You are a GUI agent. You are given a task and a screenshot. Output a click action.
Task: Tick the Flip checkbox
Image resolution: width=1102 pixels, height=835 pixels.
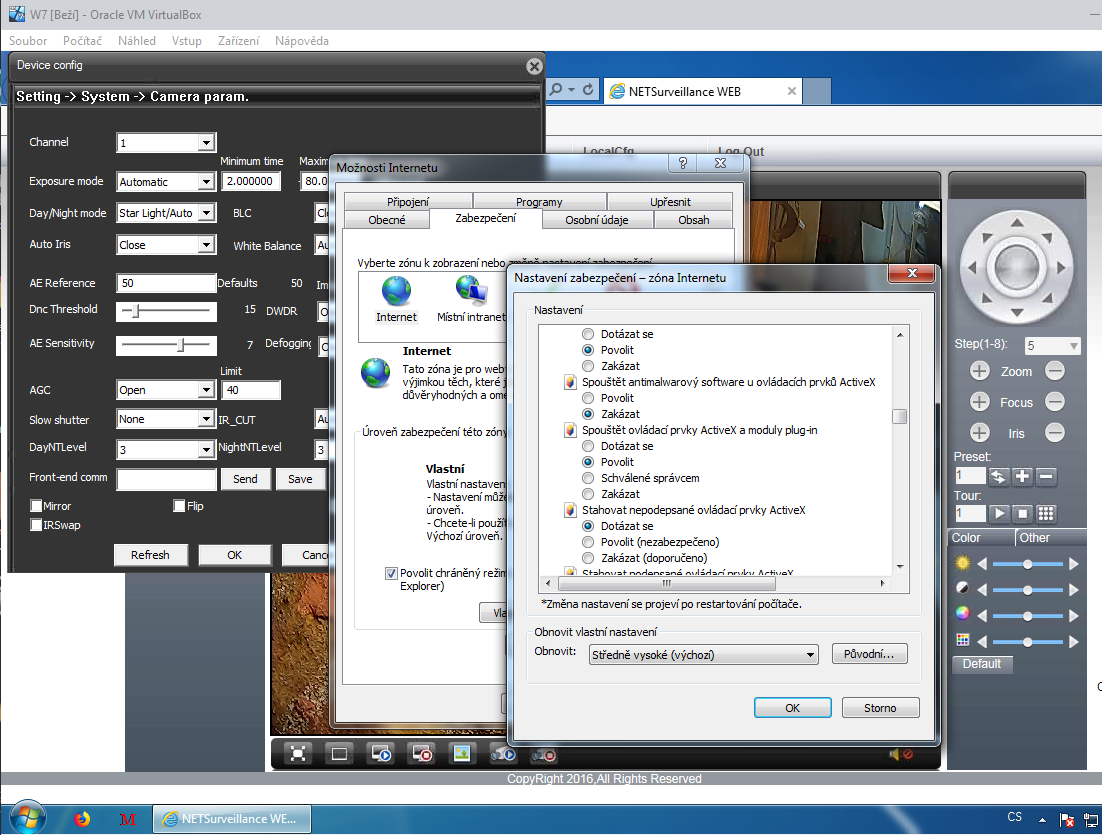(x=179, y=506)
